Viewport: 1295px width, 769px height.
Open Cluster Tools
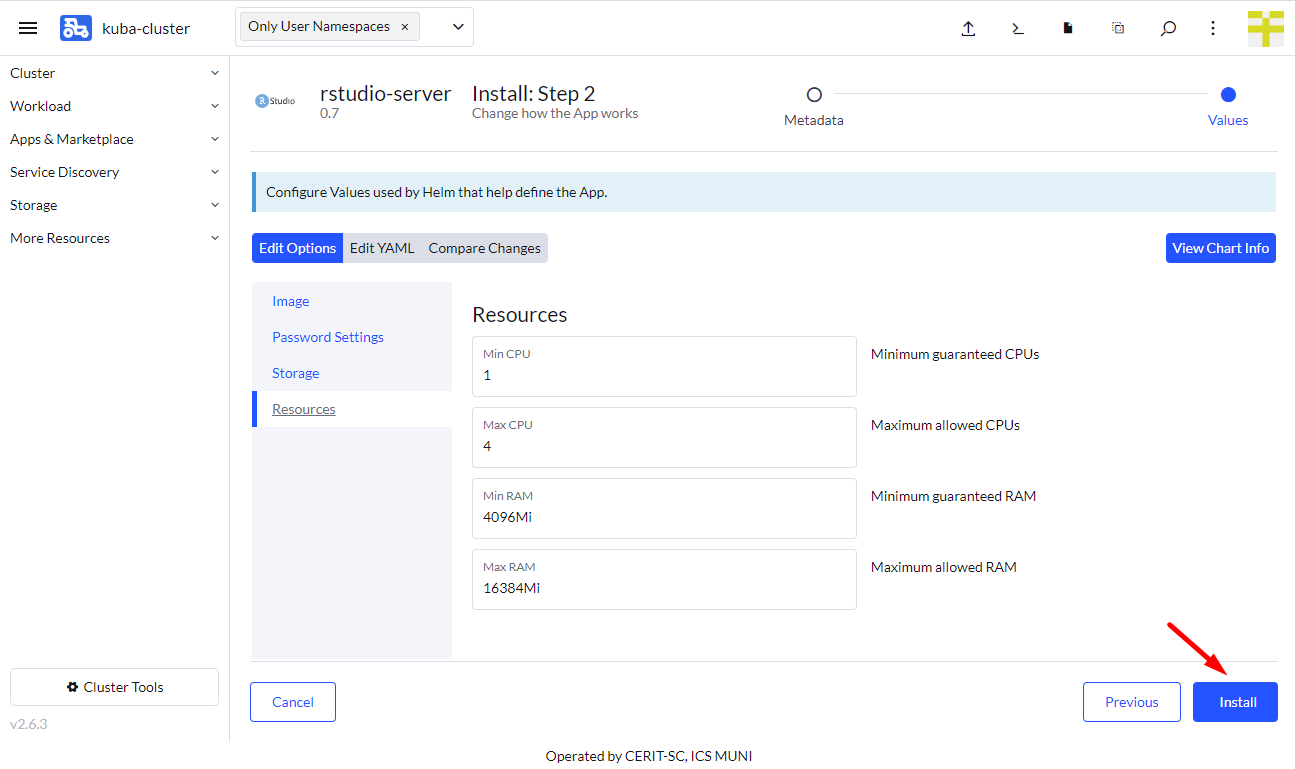click(113, 687)
